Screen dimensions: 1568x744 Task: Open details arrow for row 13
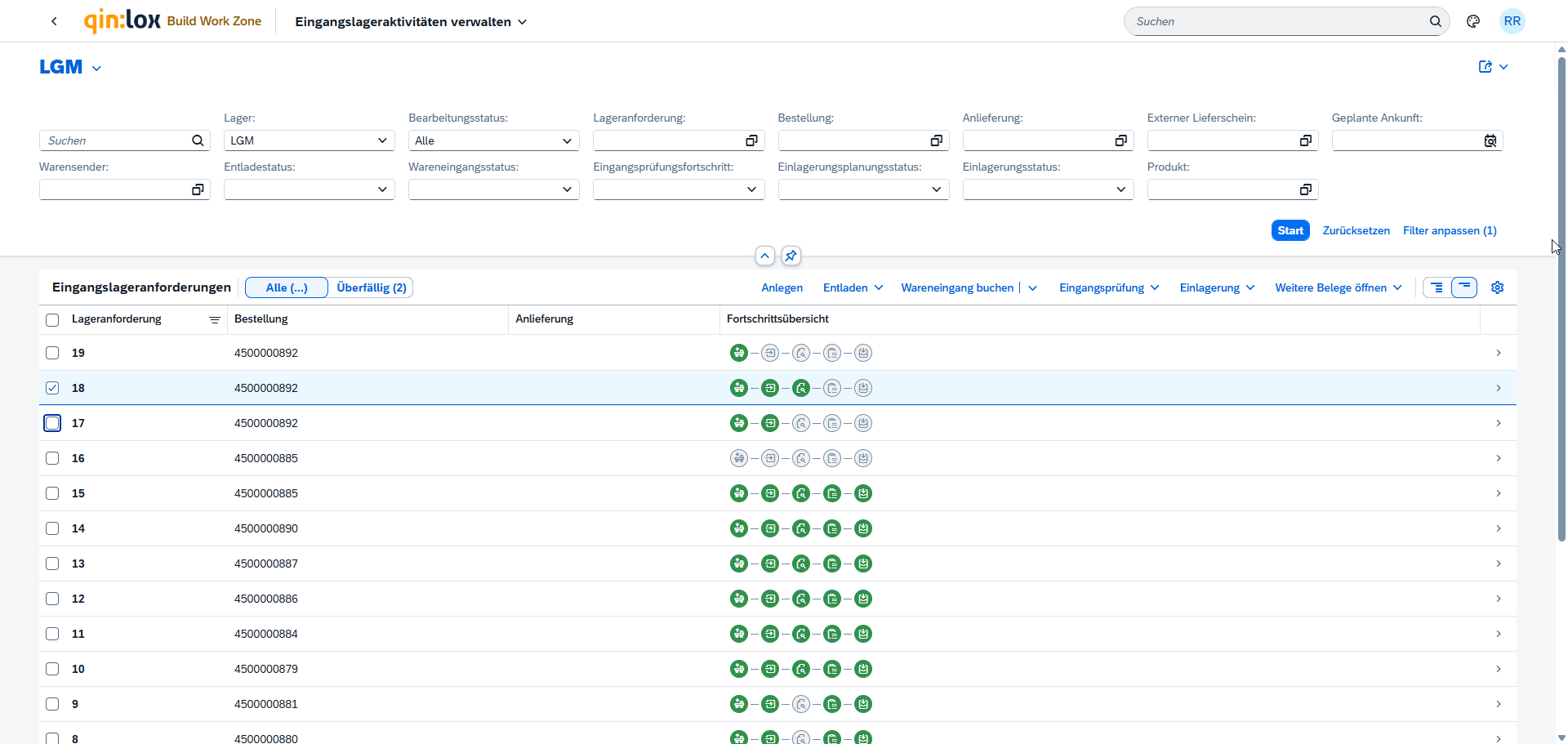click(1498, 564)
